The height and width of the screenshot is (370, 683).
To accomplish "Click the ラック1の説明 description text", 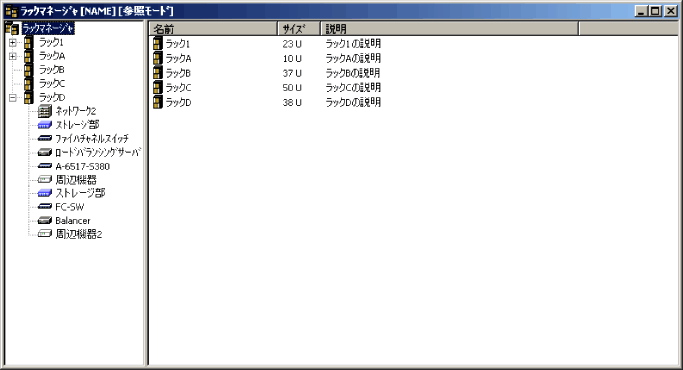I will pos(353,44).
